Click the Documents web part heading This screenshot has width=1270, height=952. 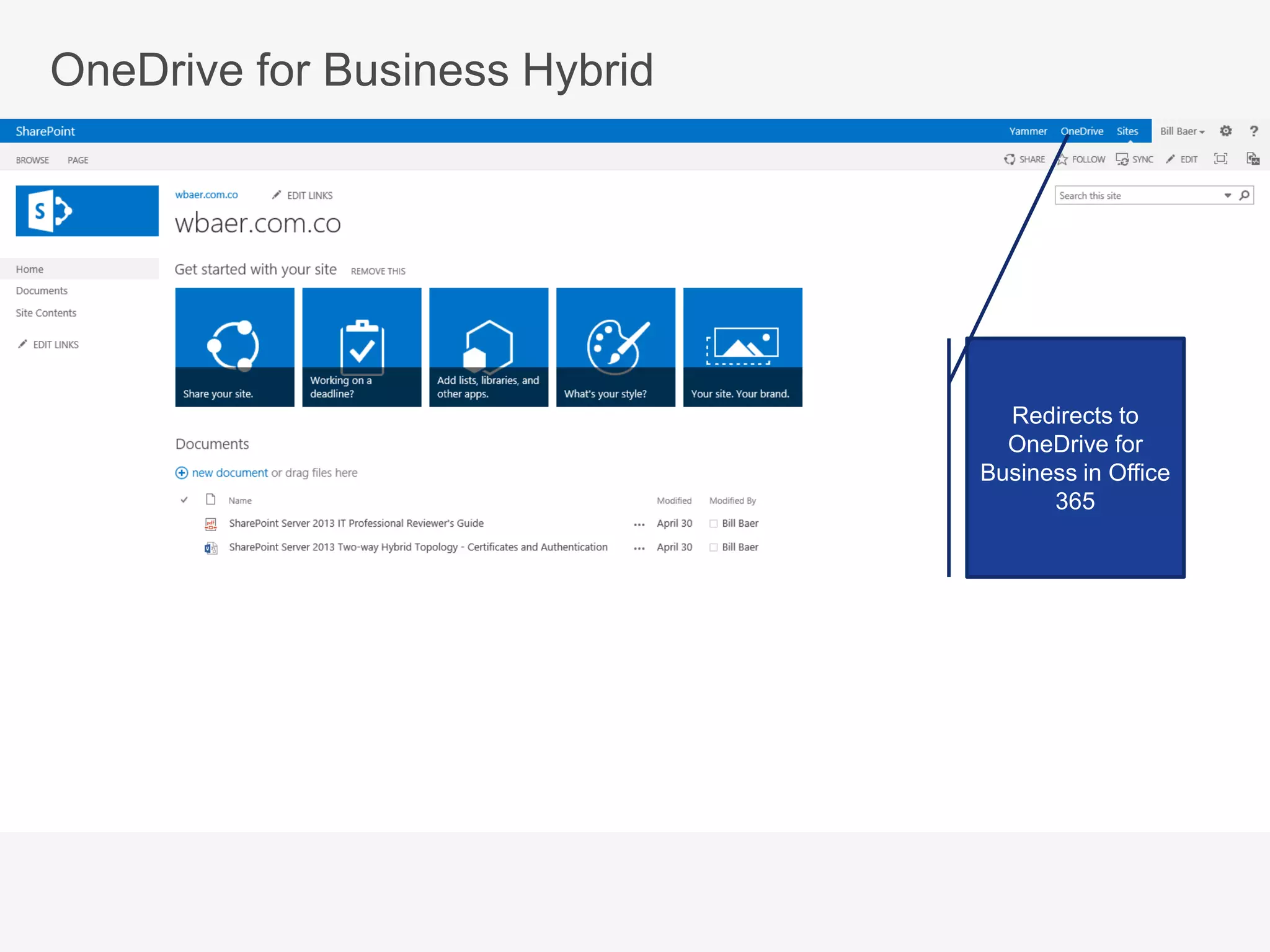click(212, 444)
